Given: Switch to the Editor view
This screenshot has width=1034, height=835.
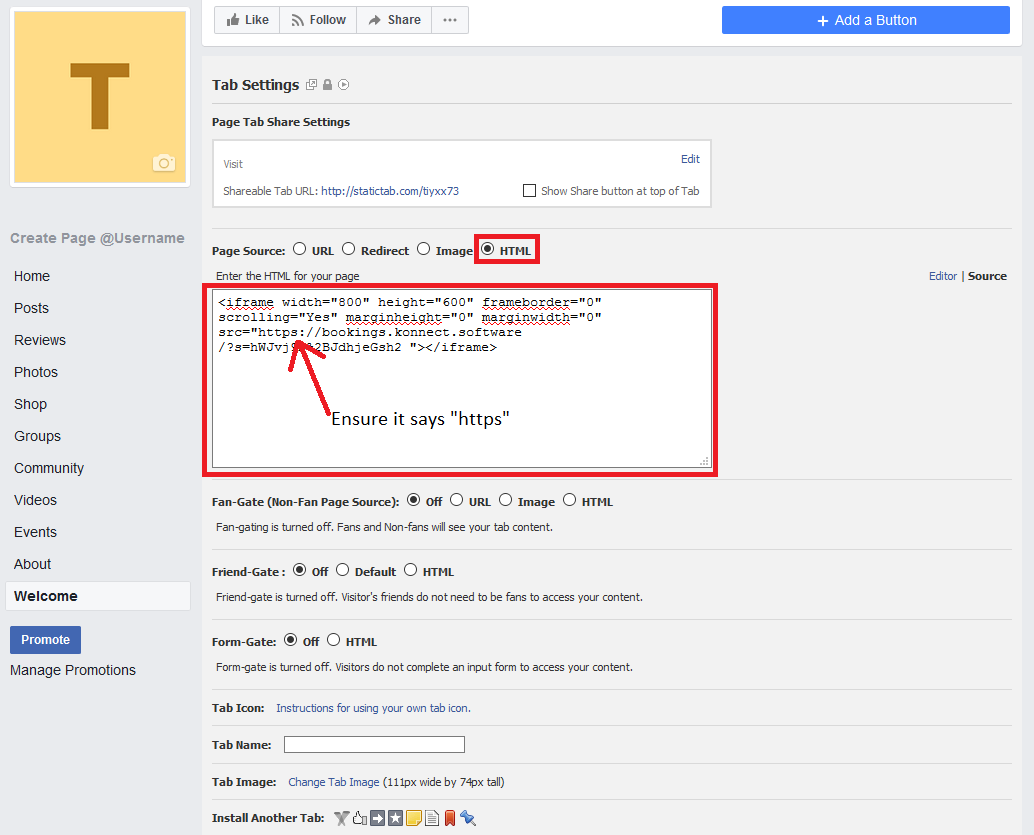Looking at the screenshot, I should tap(942, 275).
